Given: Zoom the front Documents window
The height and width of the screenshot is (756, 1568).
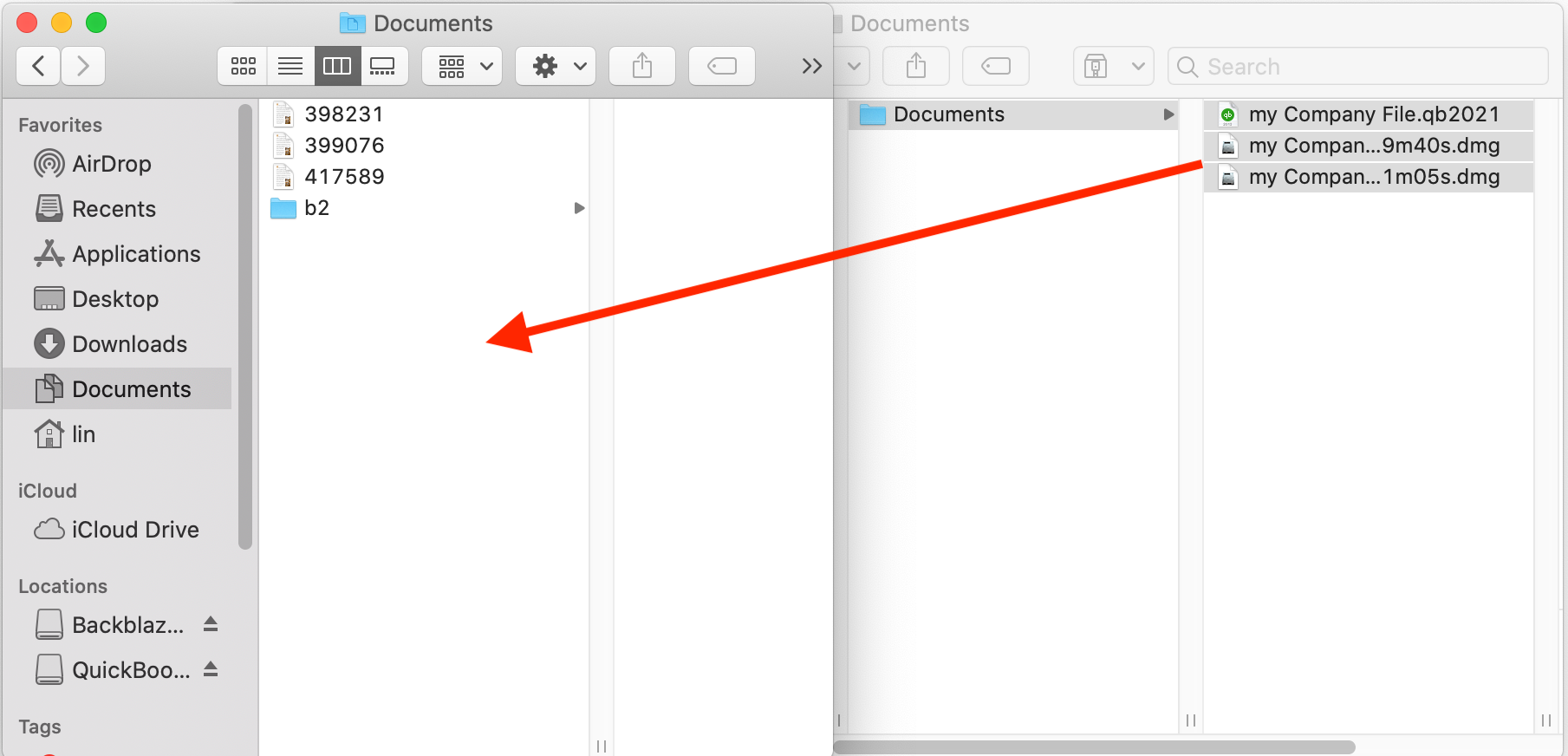Looking at the screenshot, I should point(96,23).
